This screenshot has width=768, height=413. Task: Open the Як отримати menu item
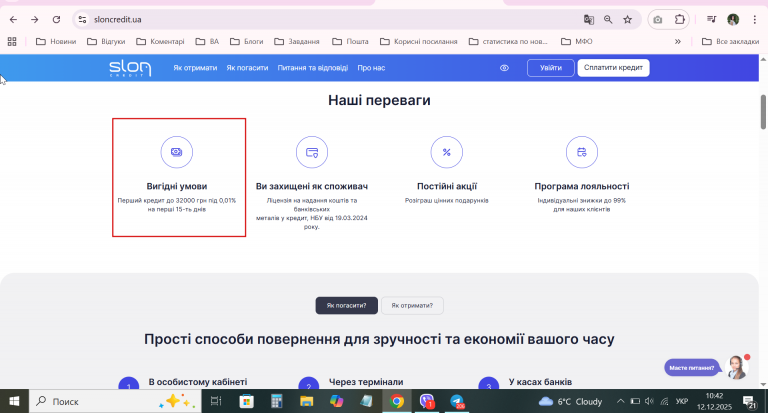[195, 68]
